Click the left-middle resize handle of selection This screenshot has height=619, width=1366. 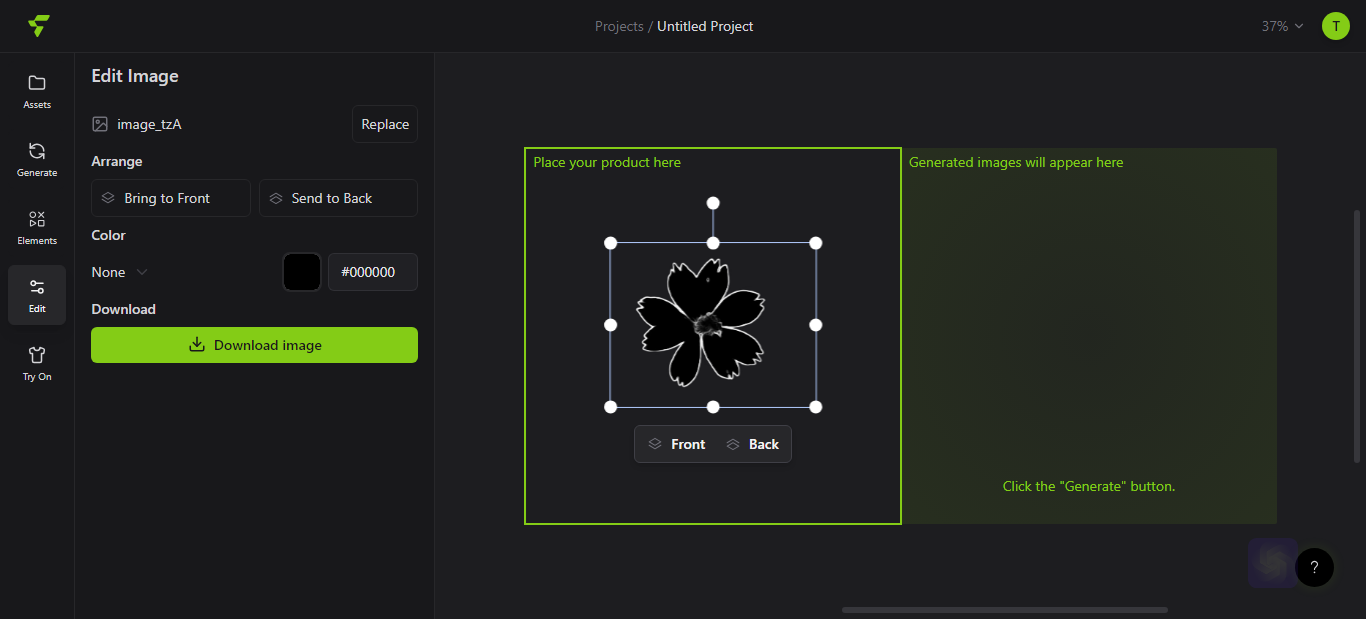coord(611,325)
